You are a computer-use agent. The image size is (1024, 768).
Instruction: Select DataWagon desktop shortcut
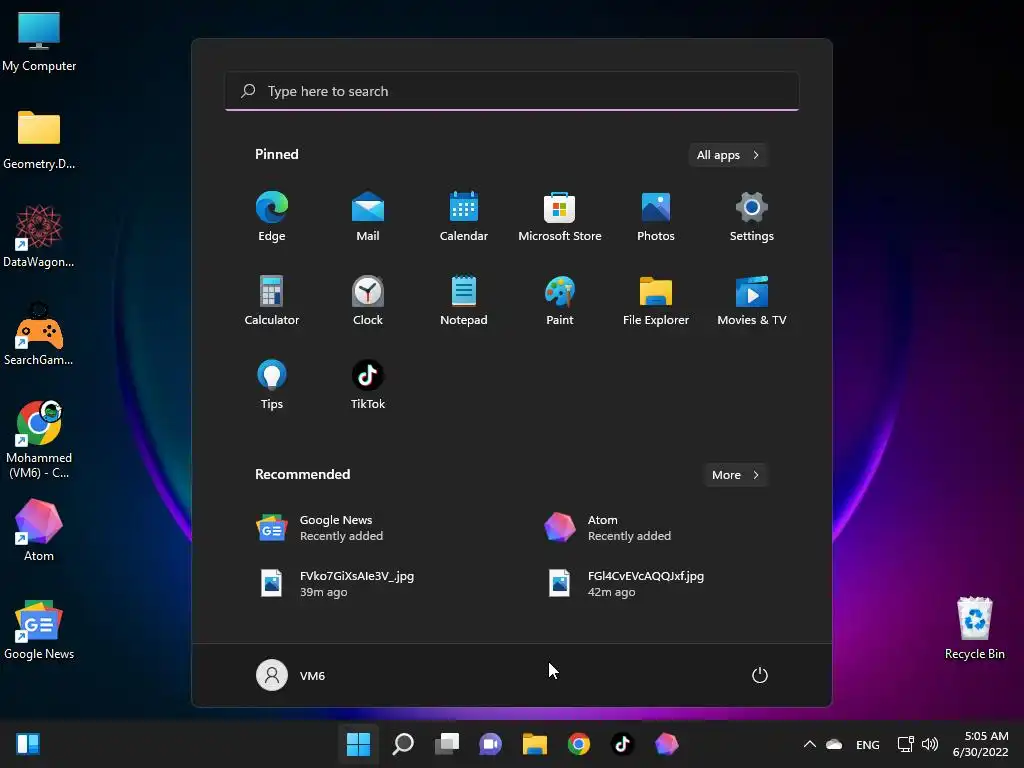pyautogui.click(x=39, y=236)
